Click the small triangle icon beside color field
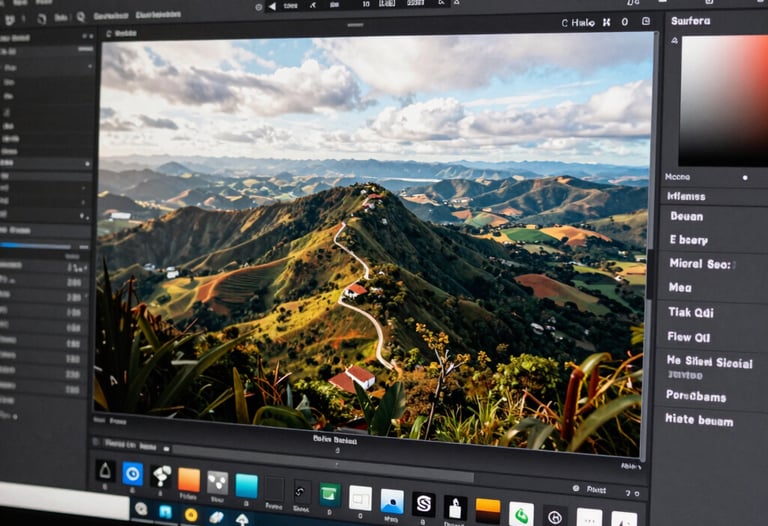The width and height of the screenshot is (768, 526). 674,41
